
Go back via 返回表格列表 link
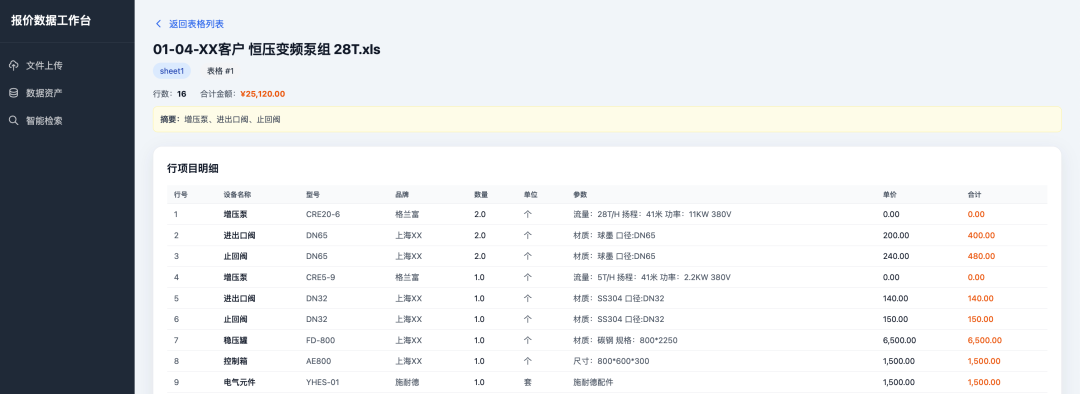(x=196, y=24)
